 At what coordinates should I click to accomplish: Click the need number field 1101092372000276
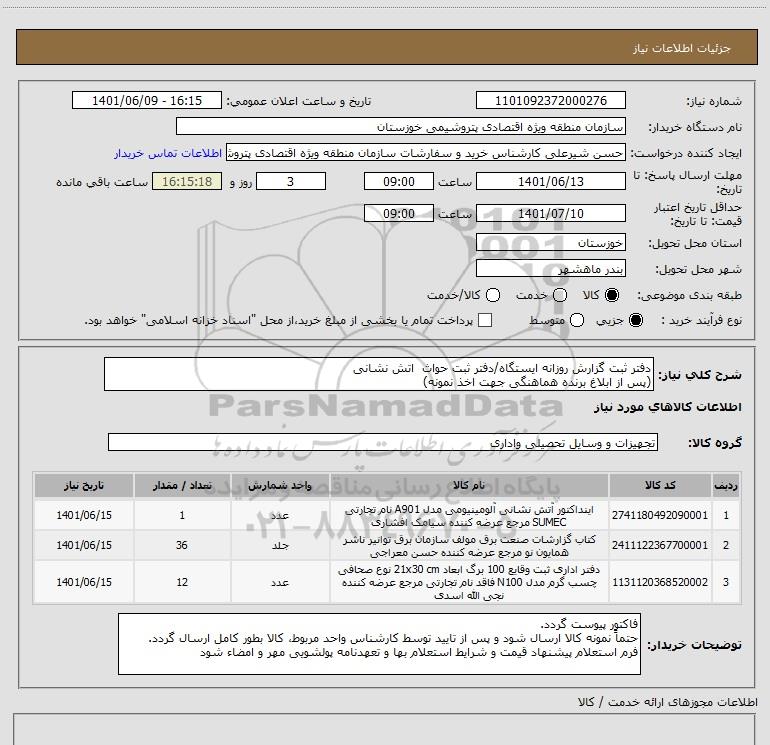pos(550,100)
